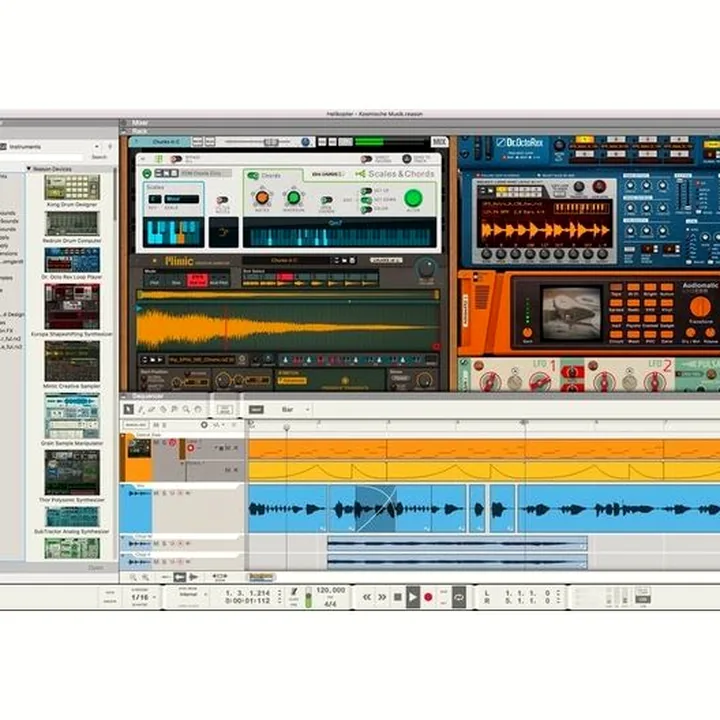Screen dimensions: 720x720
Task: Adjust the green Inversion knob
Action: [293, 198]
